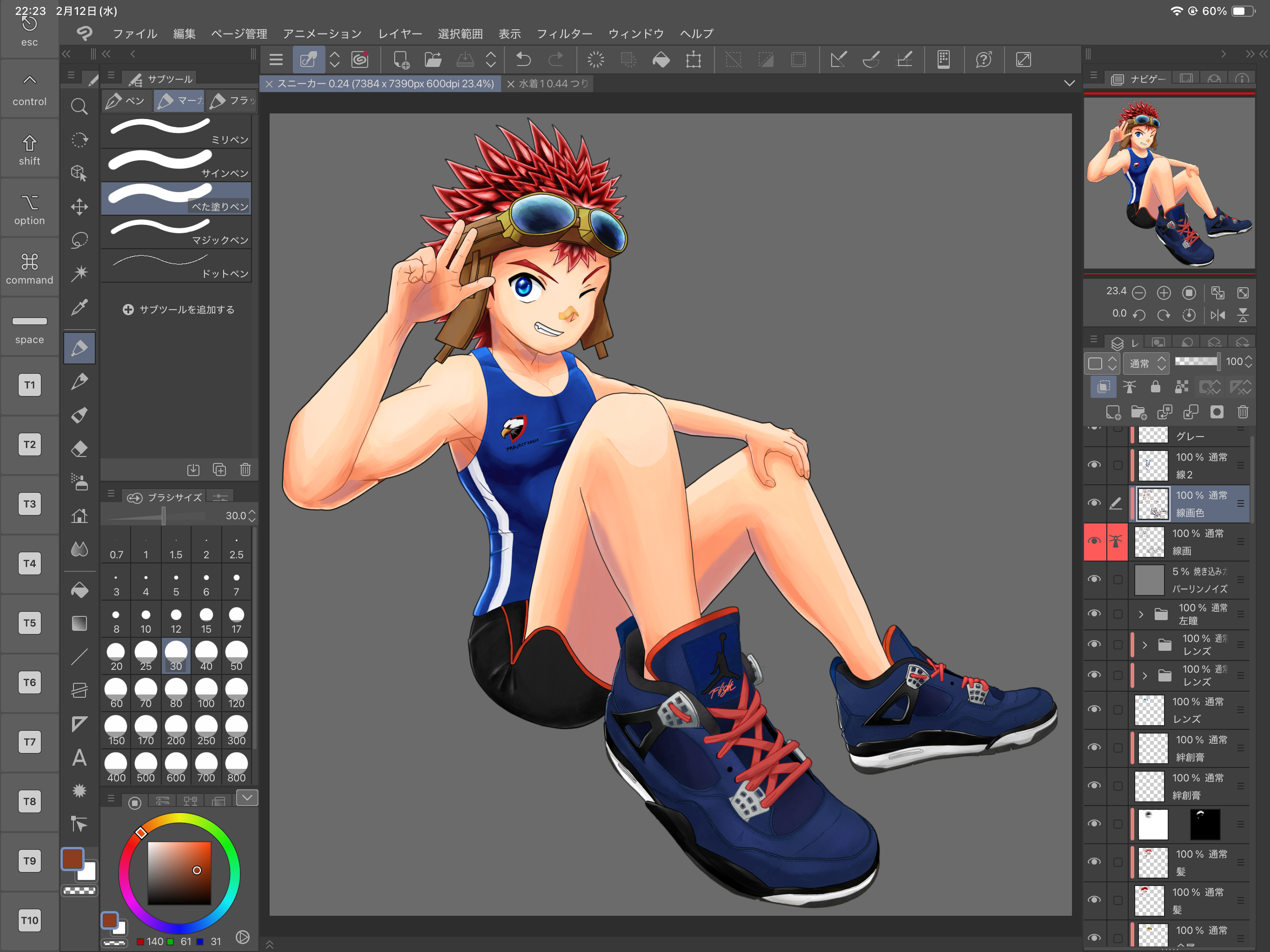Click the Undo arrow in command bar
This screenshot has width=1270, height=952.
pyautogui.click(x=523, y=59)
